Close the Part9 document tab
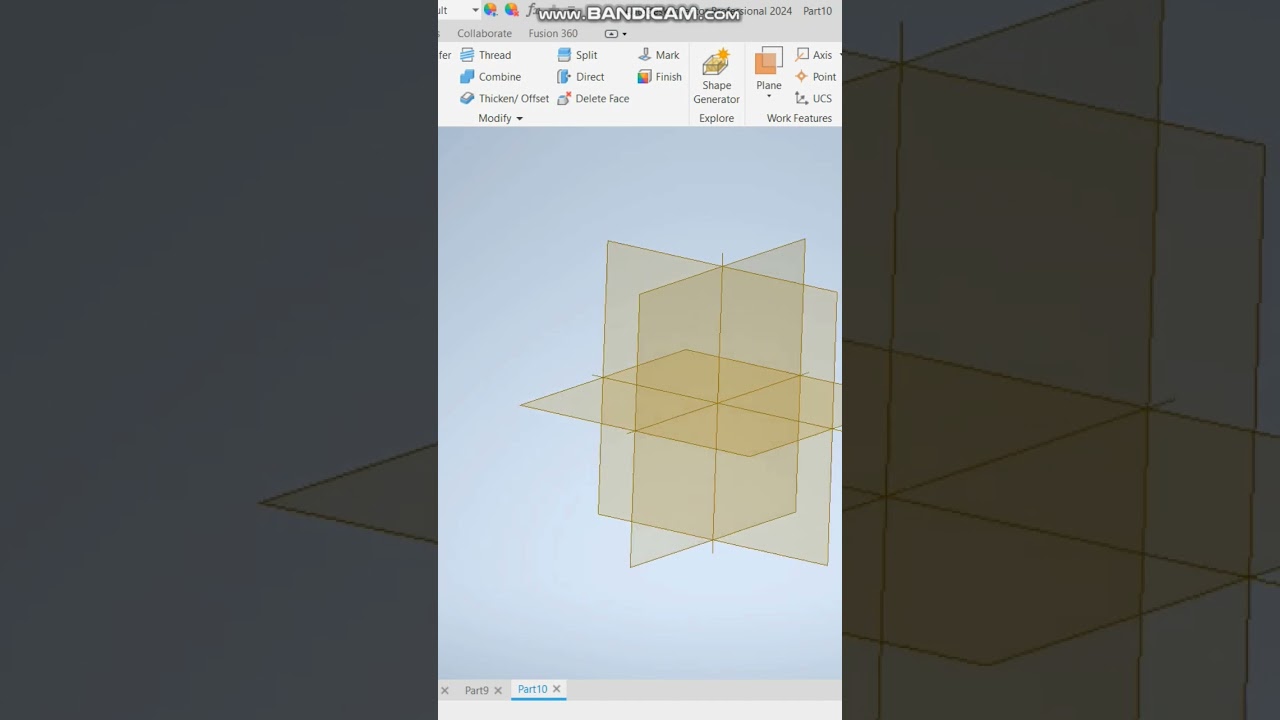Image resolution: width=1280 pixels, height=720 pixels. click(x=498, y=690)
